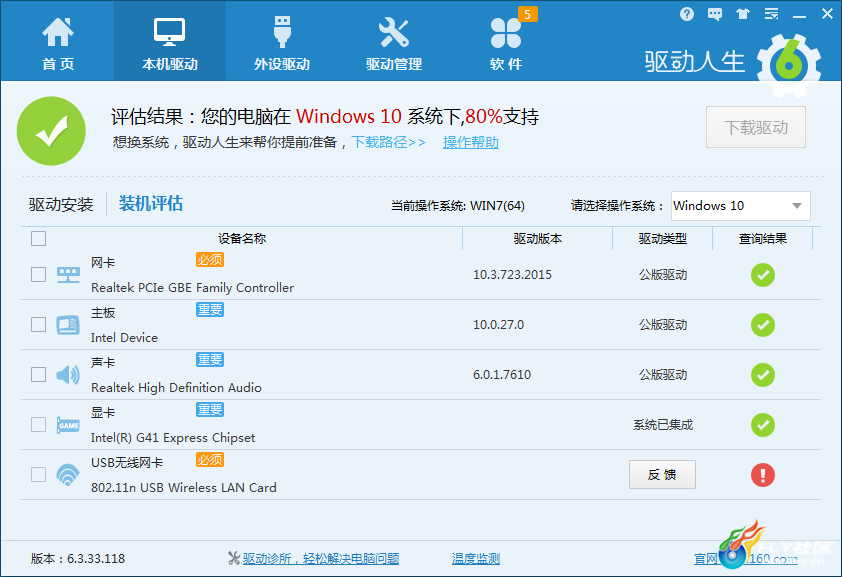This screenshot has height=577, width=842.
Task: Click the 下载驱动 button
Action: 756,127
